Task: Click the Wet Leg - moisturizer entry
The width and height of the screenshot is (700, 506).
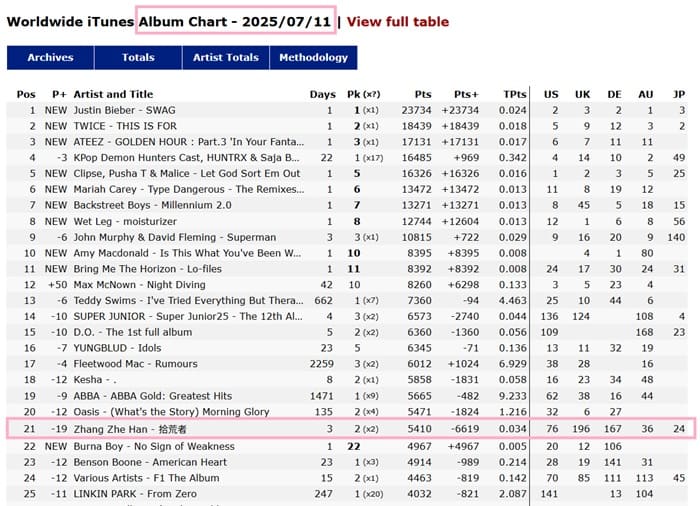Action: pos(125,222)
